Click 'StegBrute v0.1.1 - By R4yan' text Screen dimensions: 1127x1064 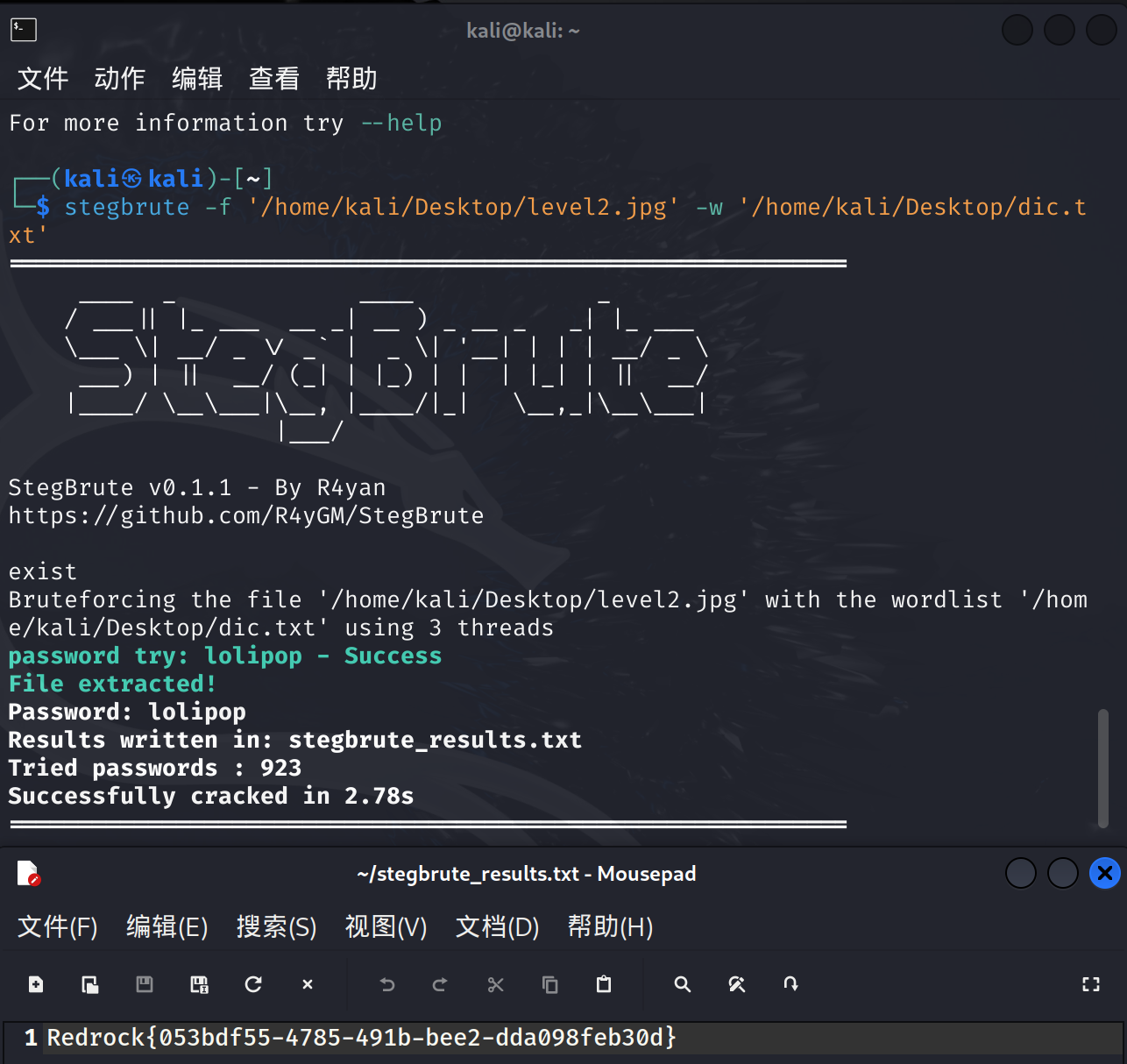(197, 487)
